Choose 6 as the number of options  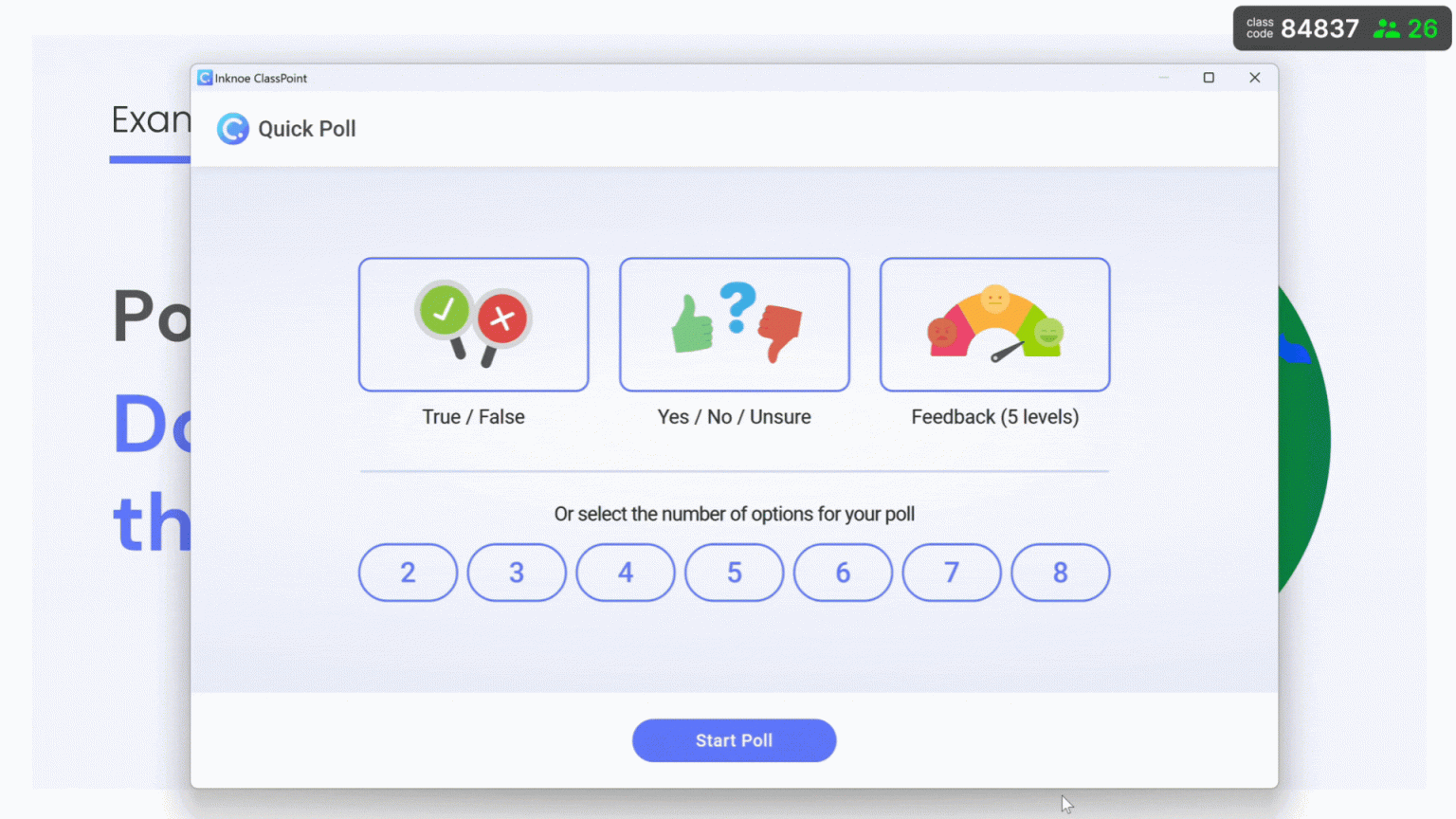(x=843, y=573)
